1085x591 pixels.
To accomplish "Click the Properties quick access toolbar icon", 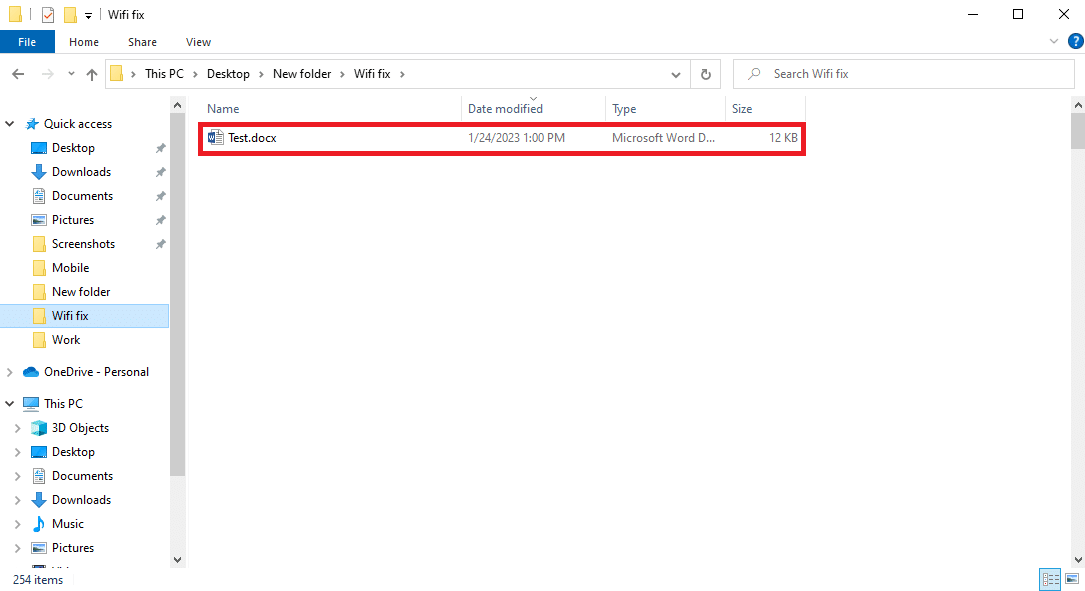I will pos(48,15).
